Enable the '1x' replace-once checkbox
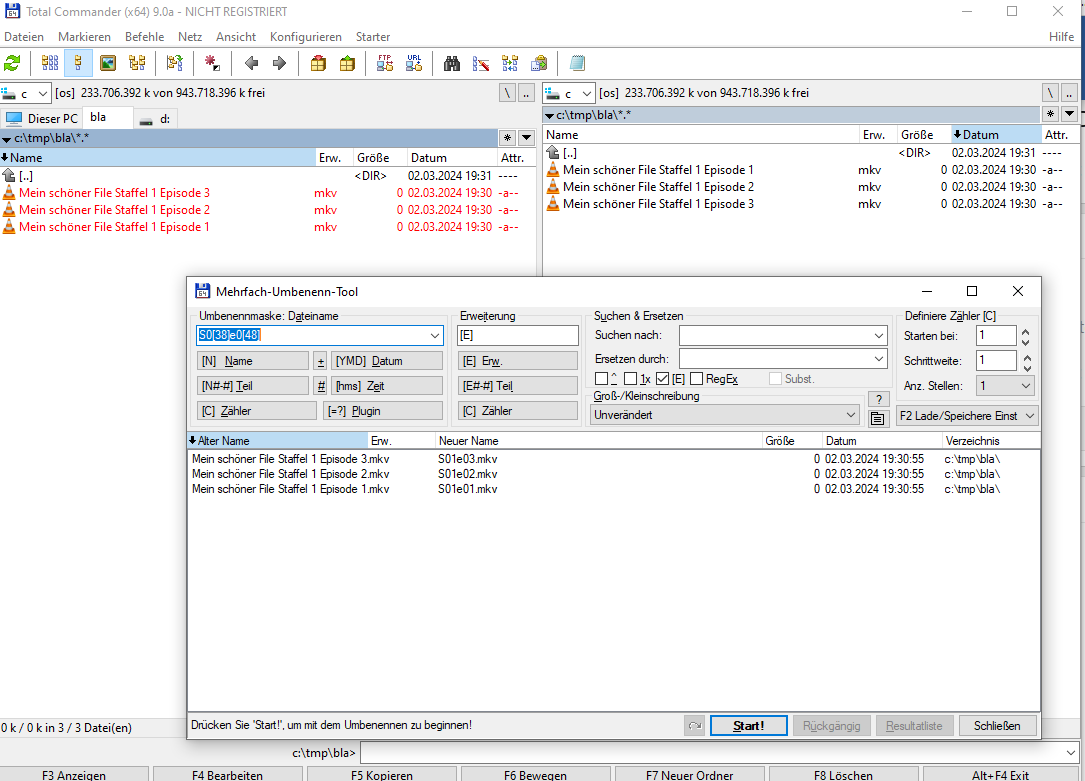Image resolution: width=1085 pixels, height=781 pixels. pyautogui.click(x=630, y=378)
